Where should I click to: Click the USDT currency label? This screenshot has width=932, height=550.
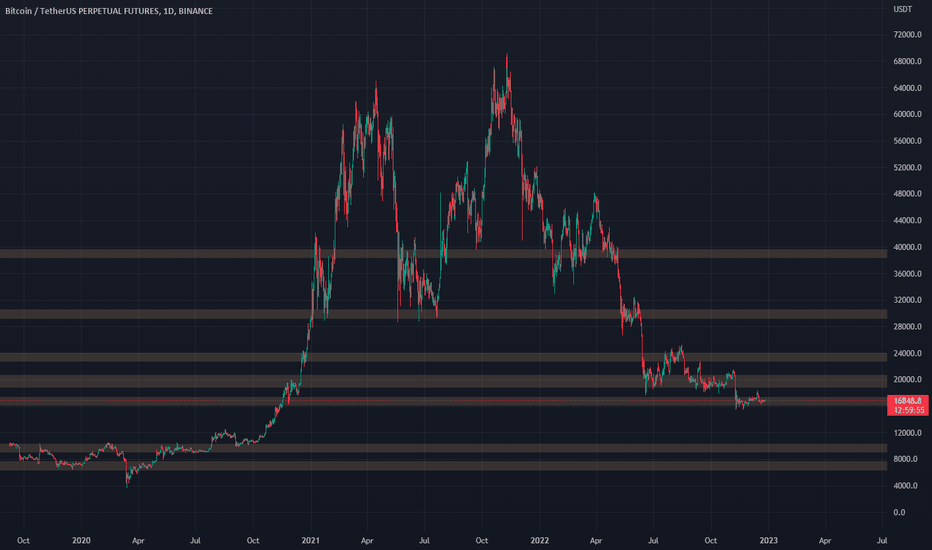click(x=902, y=9)
